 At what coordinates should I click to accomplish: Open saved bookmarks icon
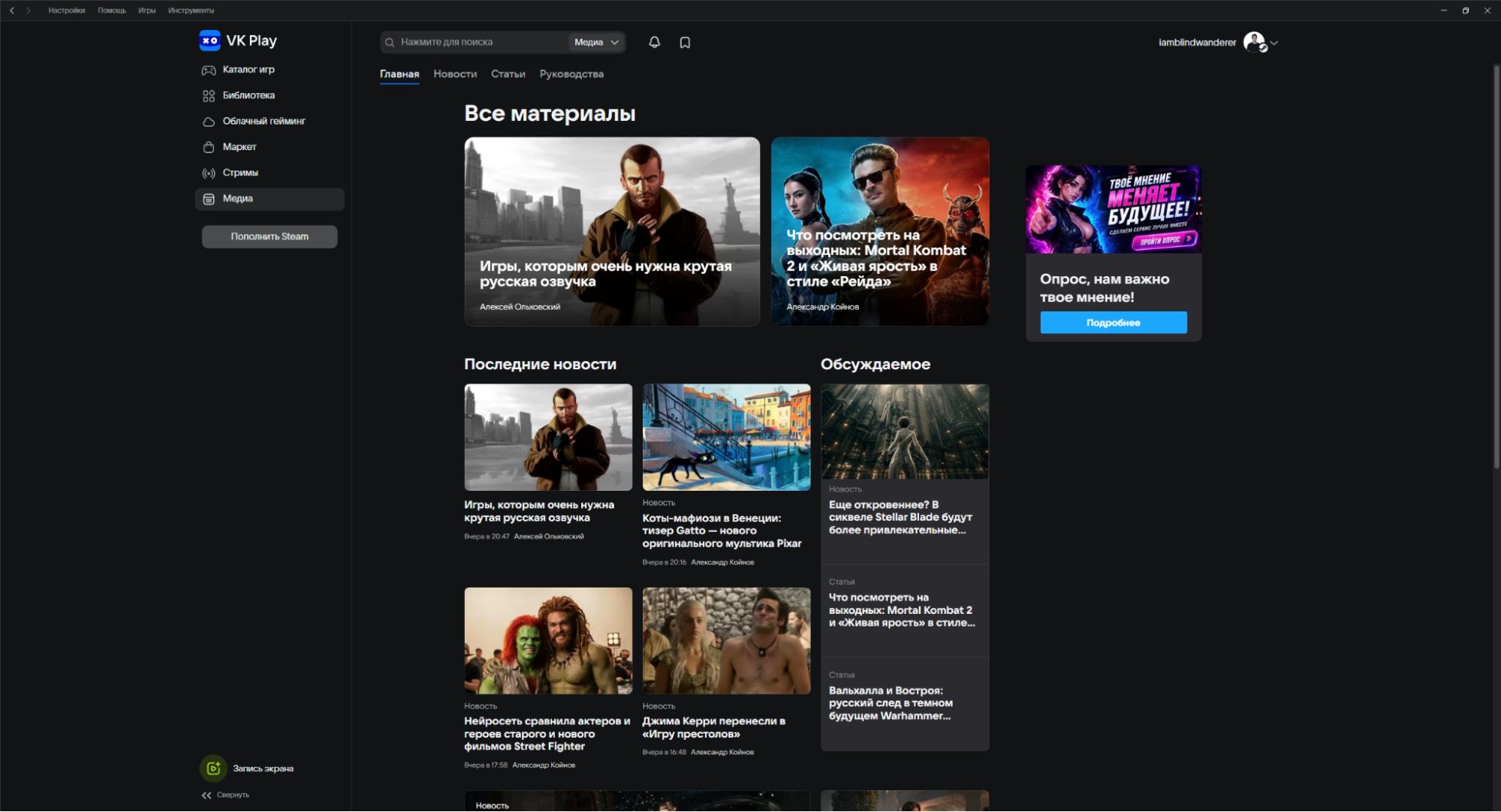(685, 43)
